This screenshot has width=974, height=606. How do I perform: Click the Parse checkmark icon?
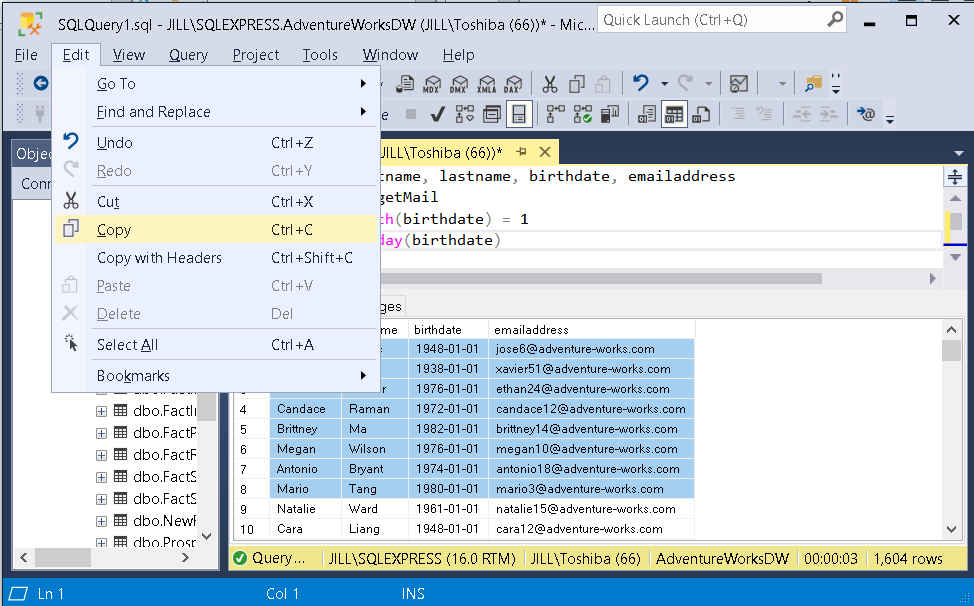(x=437, y=114)
